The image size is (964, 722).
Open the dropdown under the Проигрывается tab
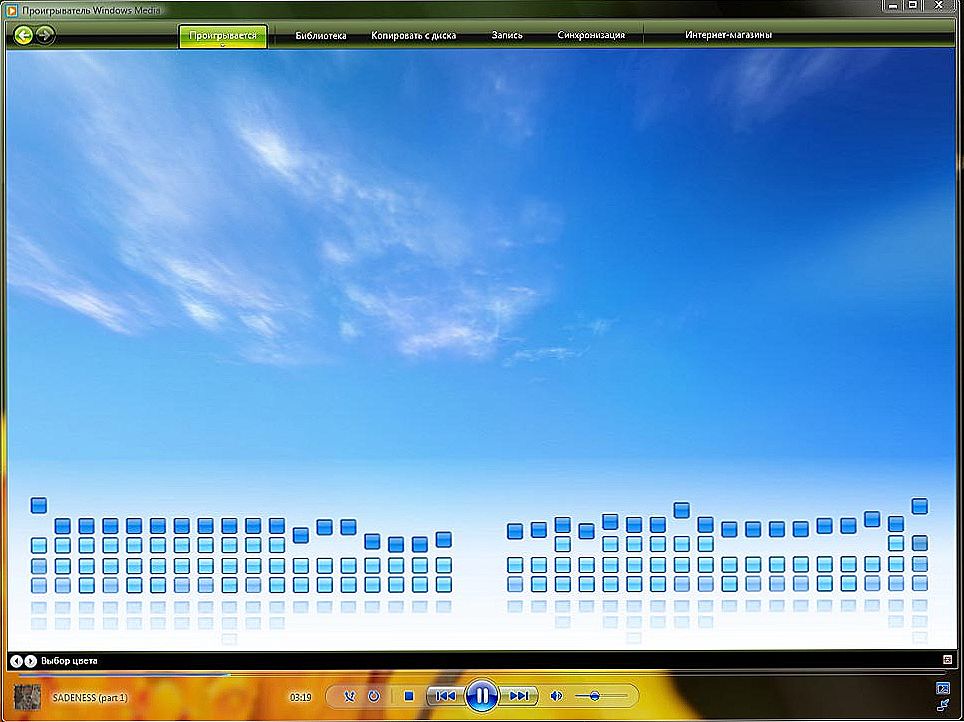coord(224,46)
